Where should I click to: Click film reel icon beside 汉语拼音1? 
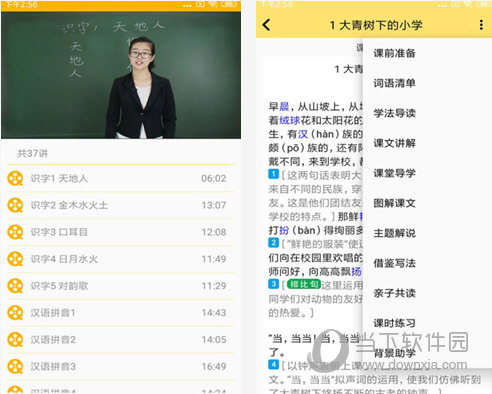point(15,313)
